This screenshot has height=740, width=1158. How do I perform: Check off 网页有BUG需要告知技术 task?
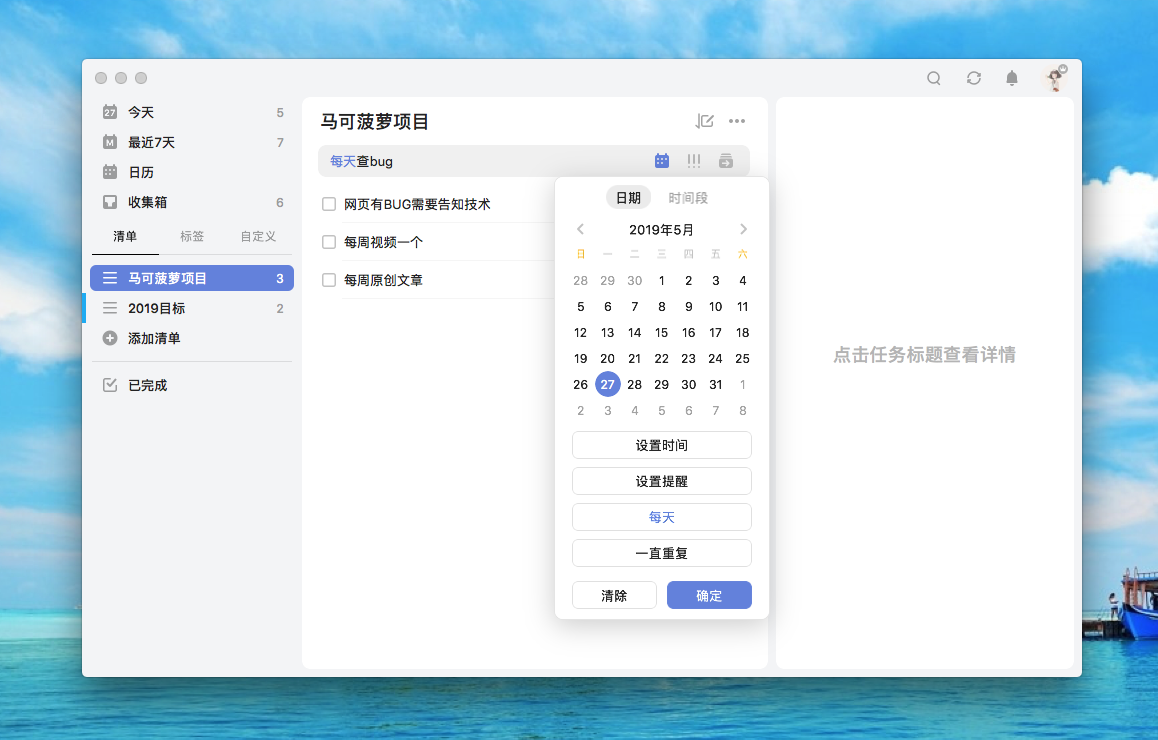point(329,204)
